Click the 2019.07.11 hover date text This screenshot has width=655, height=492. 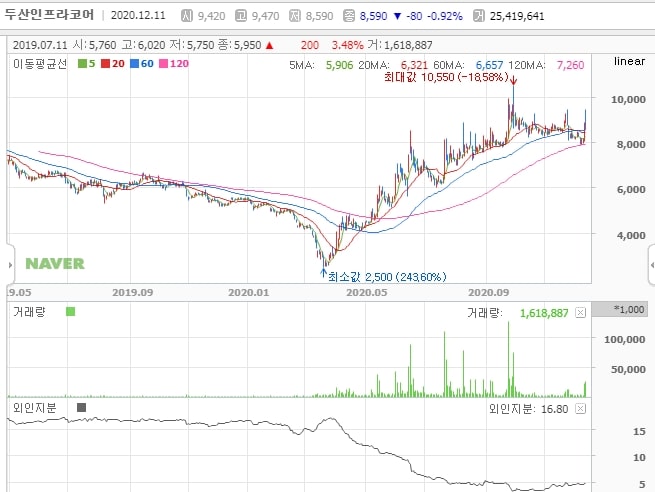click(40, 45)
